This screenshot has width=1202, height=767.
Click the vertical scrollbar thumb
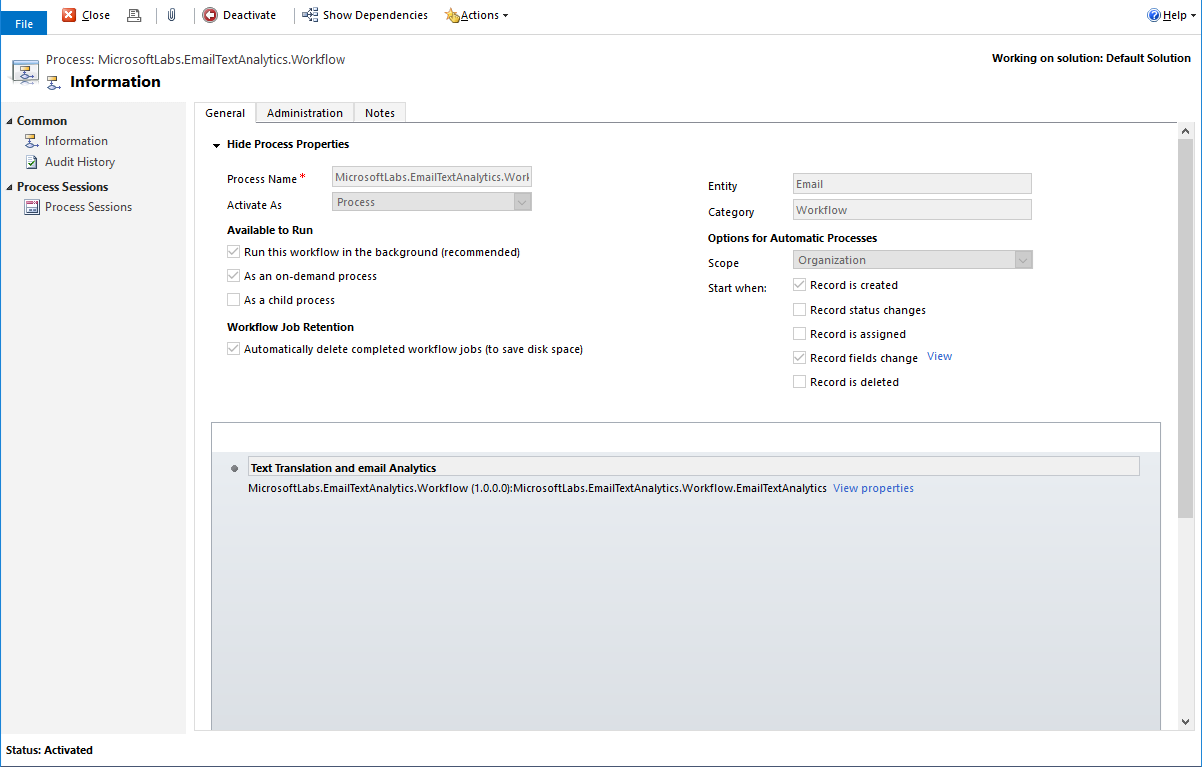coord(1186,328)
